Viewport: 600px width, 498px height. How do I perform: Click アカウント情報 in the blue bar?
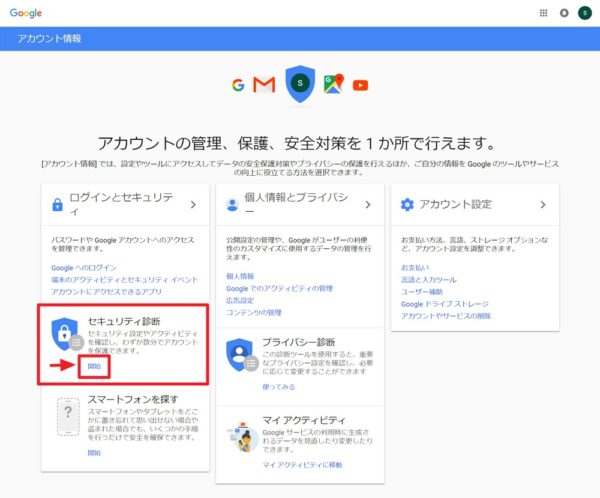pyautogui.click(x=49, y=39)
